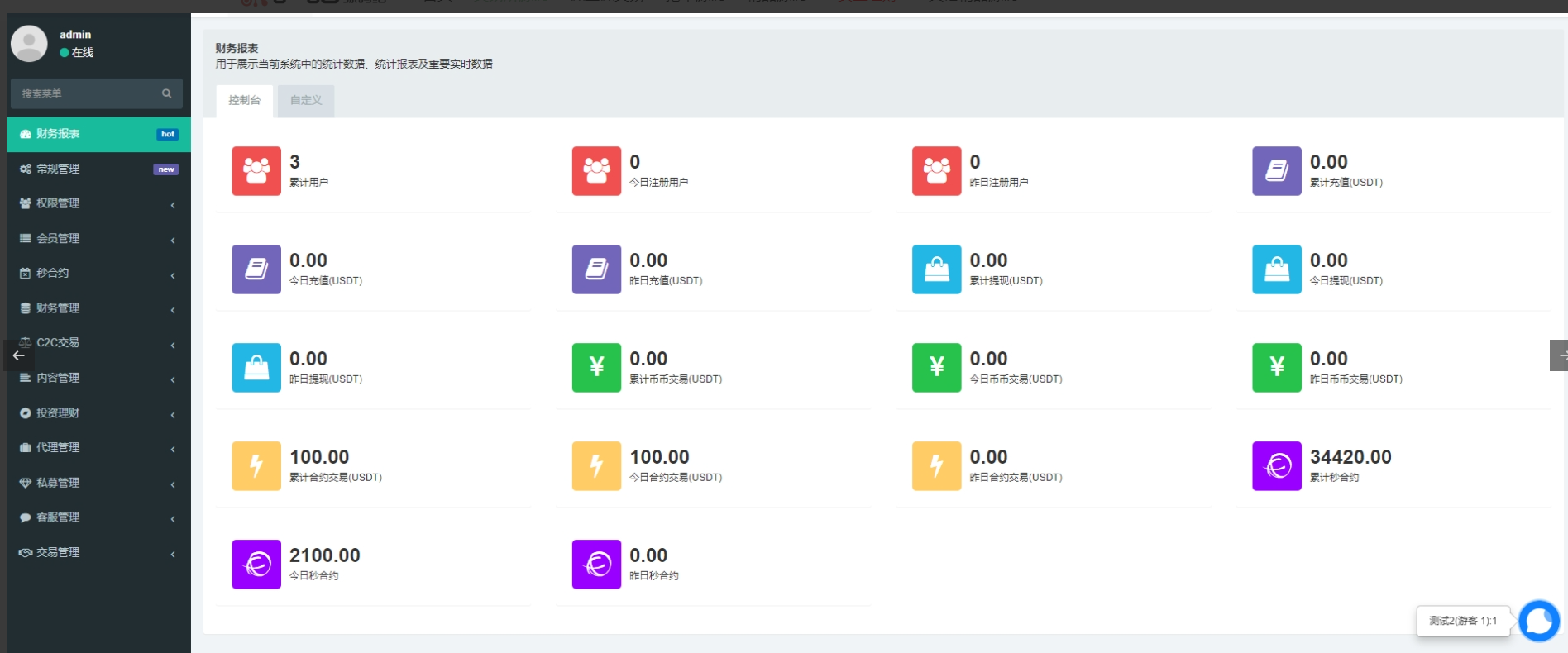This screenshot has height=653, width=1568.
Task: Expand the 会员管理 sidebar menu
Action: point(95,238)
